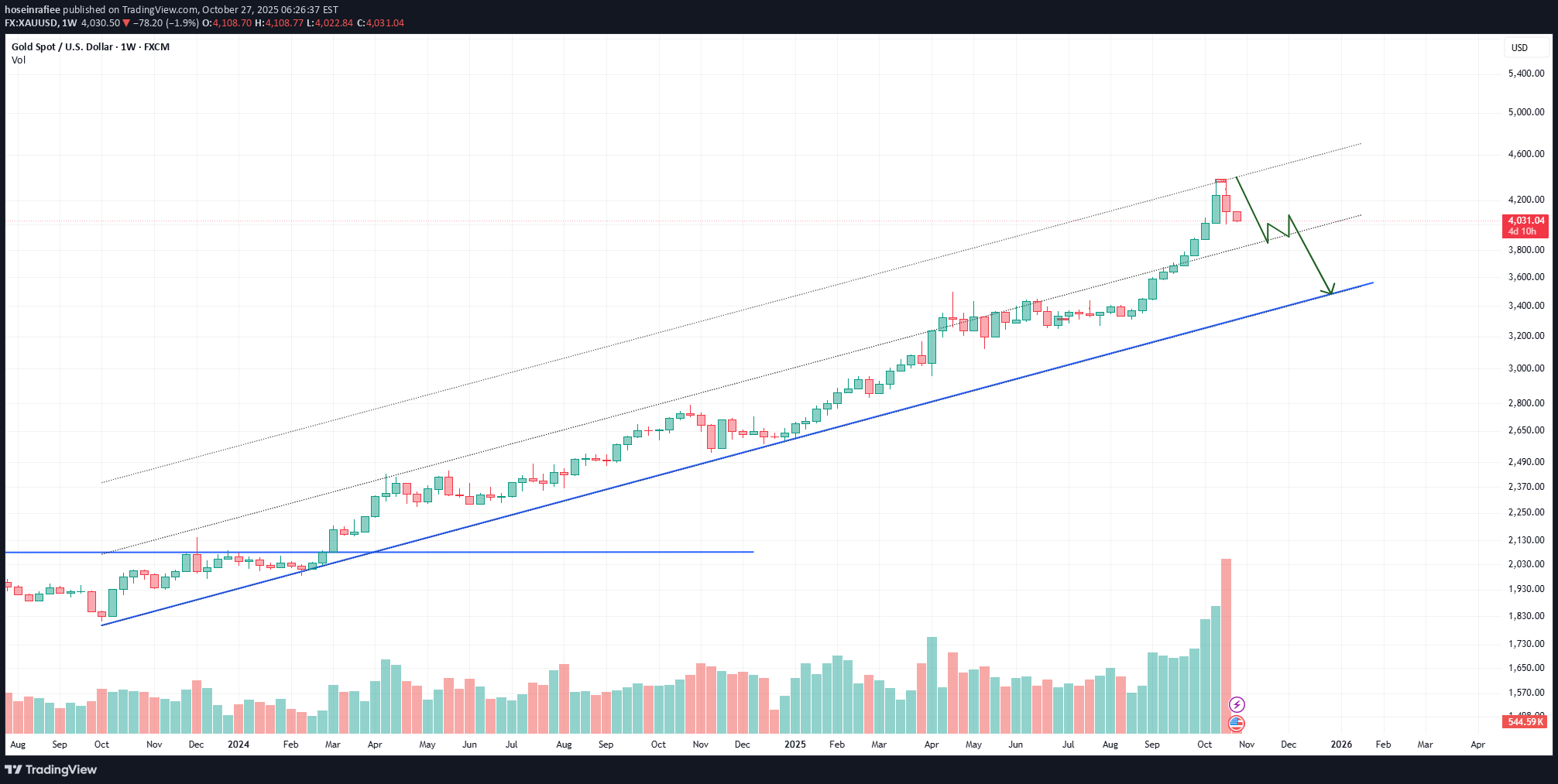Click the green projection arrowhead tip
The image size is (1558, 784).
point(1330,293)
